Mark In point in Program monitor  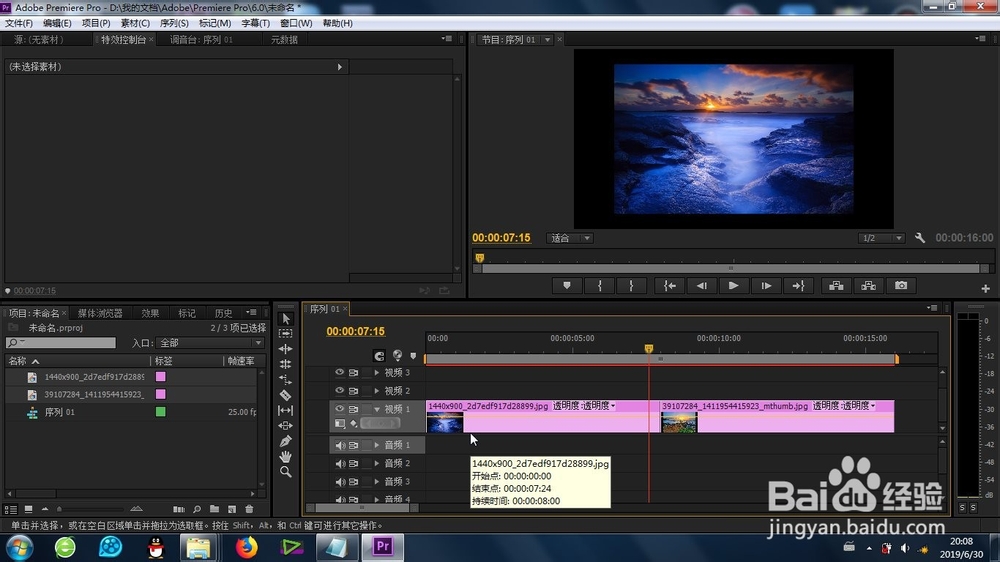tap(599, 286)
